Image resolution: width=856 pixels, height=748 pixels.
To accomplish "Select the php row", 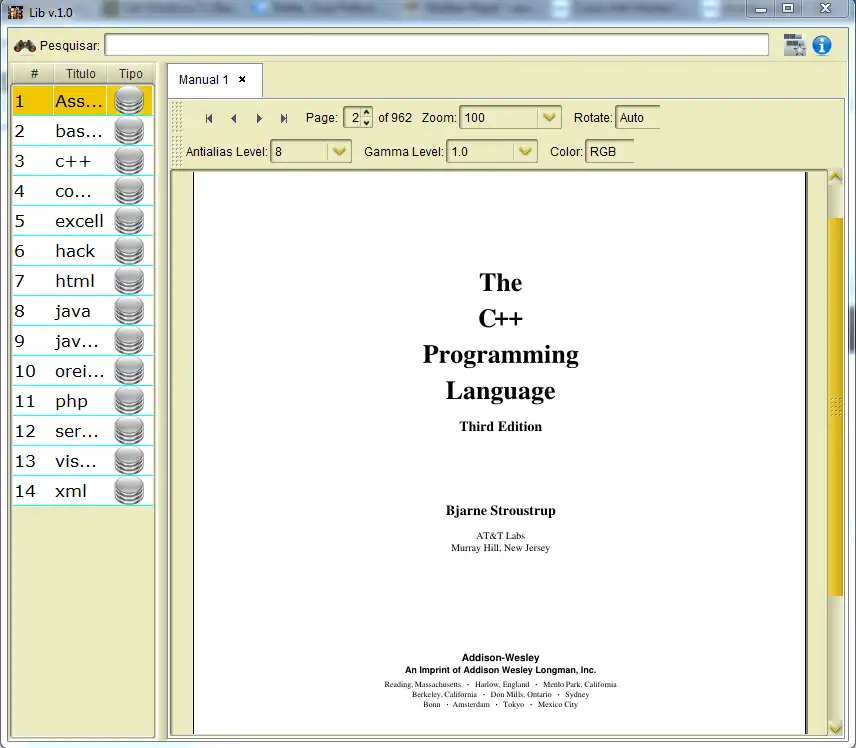I will click(82, 401).
